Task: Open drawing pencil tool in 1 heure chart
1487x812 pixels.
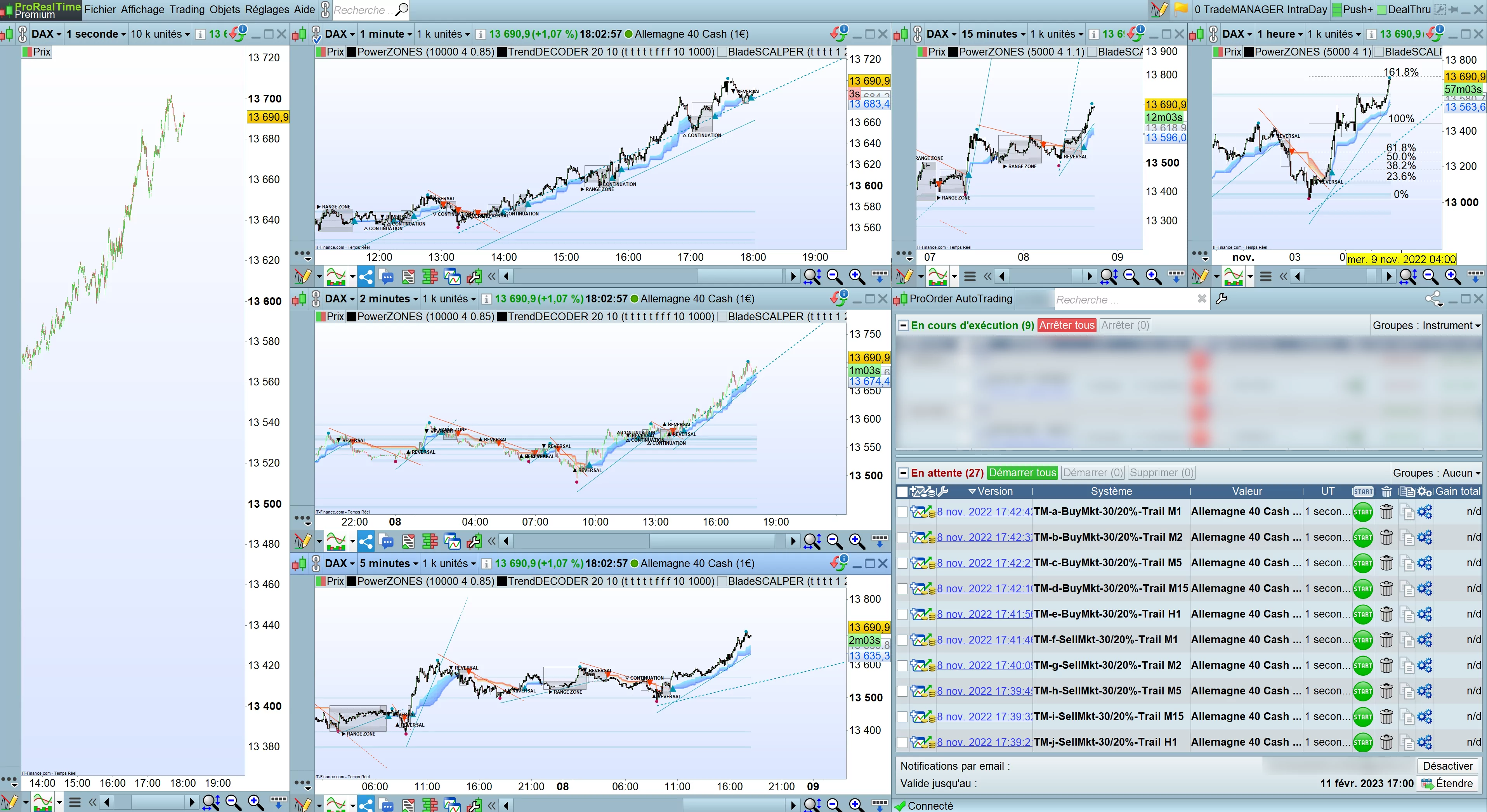Action: [1199, 277]
